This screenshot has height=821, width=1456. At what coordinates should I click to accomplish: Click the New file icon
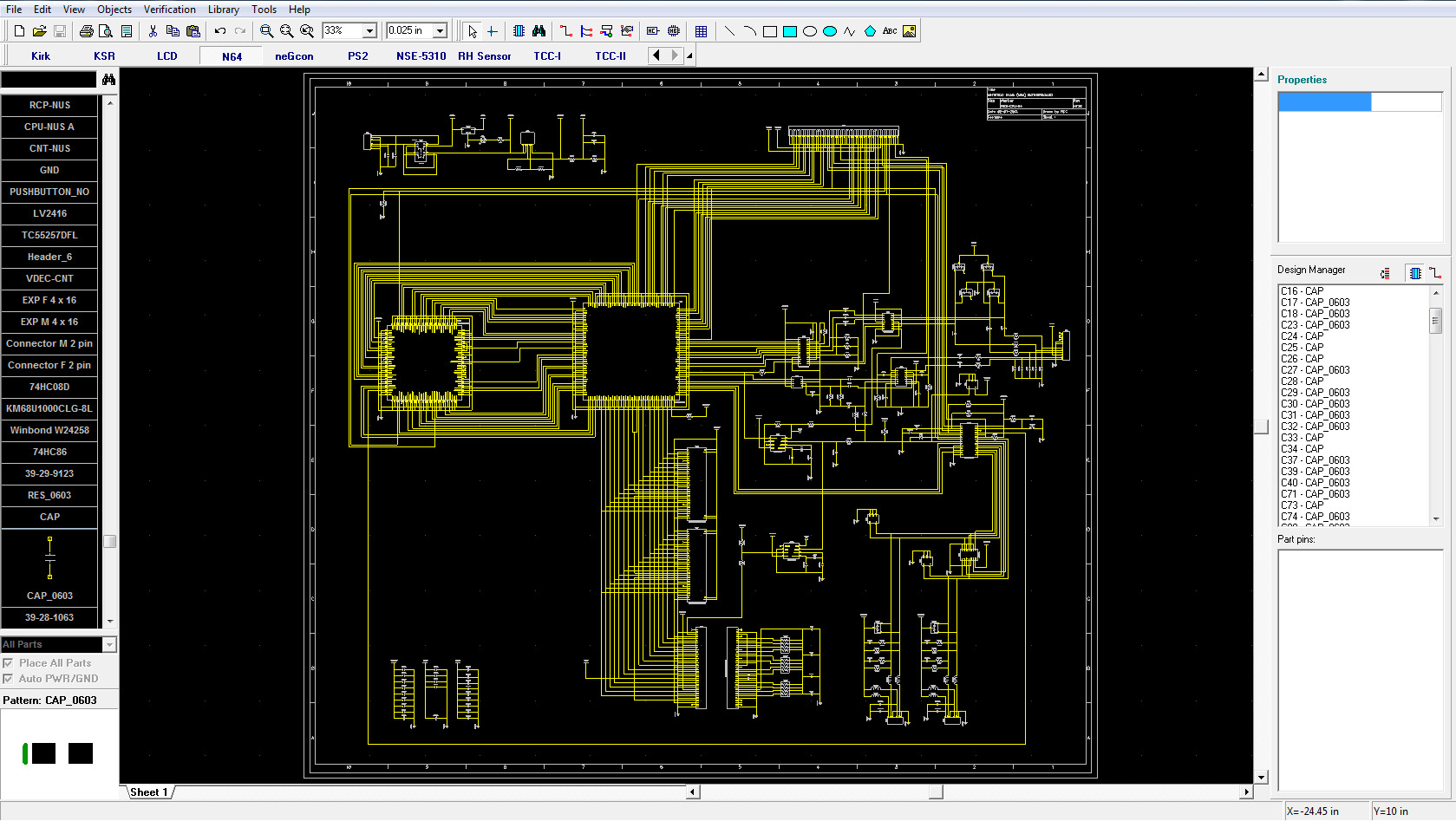click(19, 31)
